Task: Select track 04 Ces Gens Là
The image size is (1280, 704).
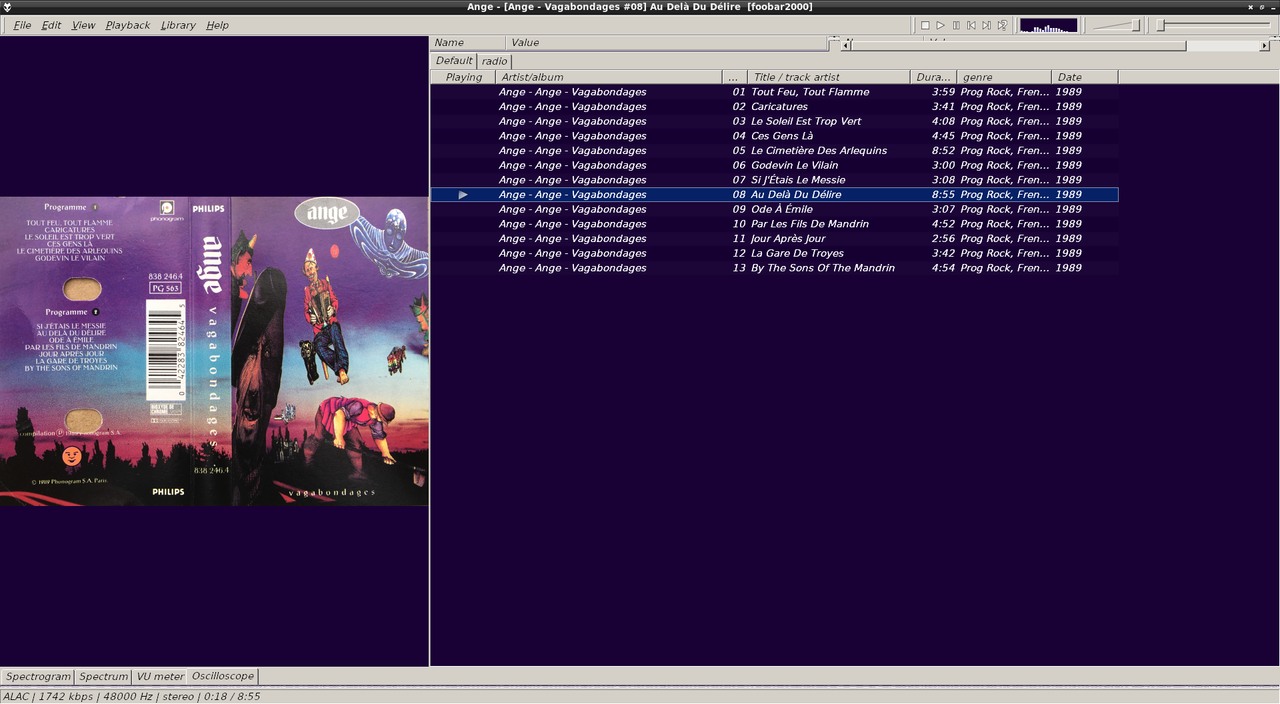Action: (x=774, y=136)
